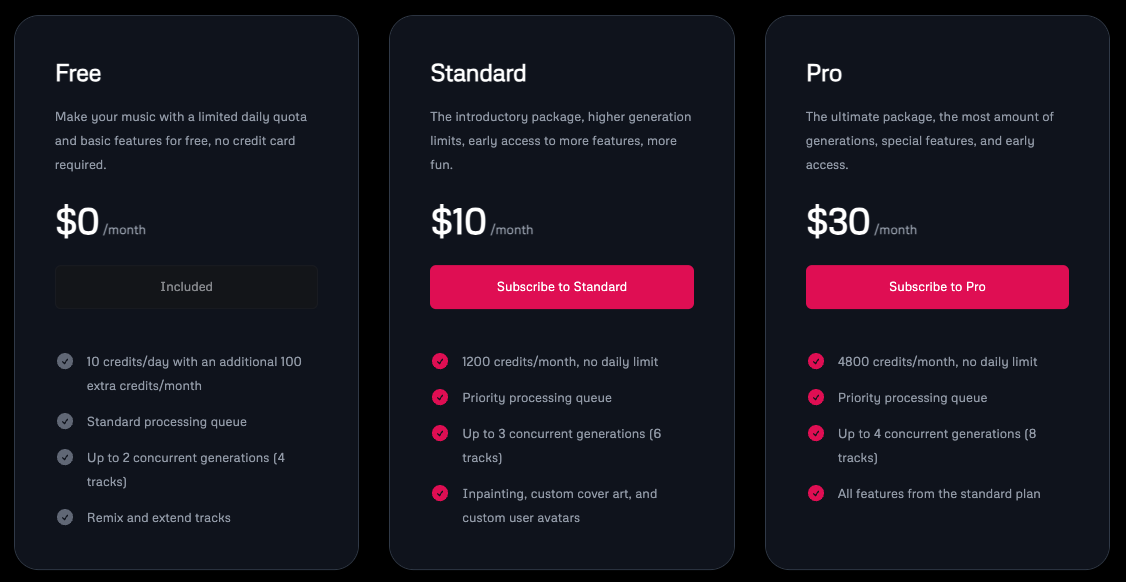Click checkmark beside Remix and extend tracks
This screenshot has width=1126, height=582.
tap(65, 517)
